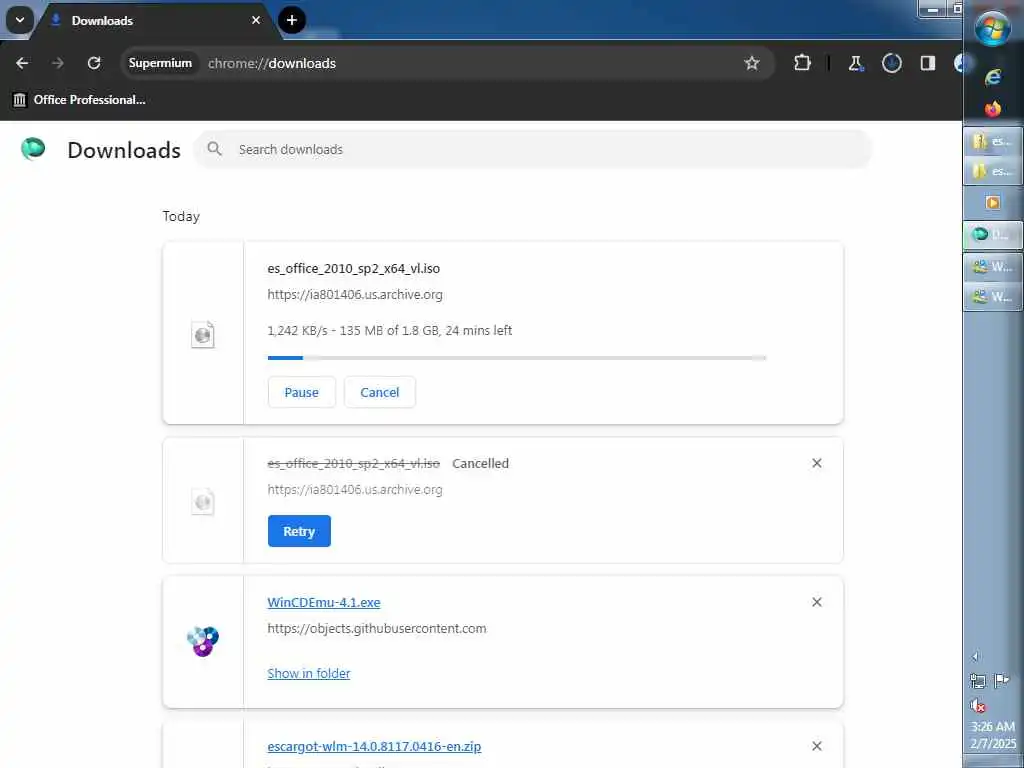Reload the current page

[x=94, y=63]
